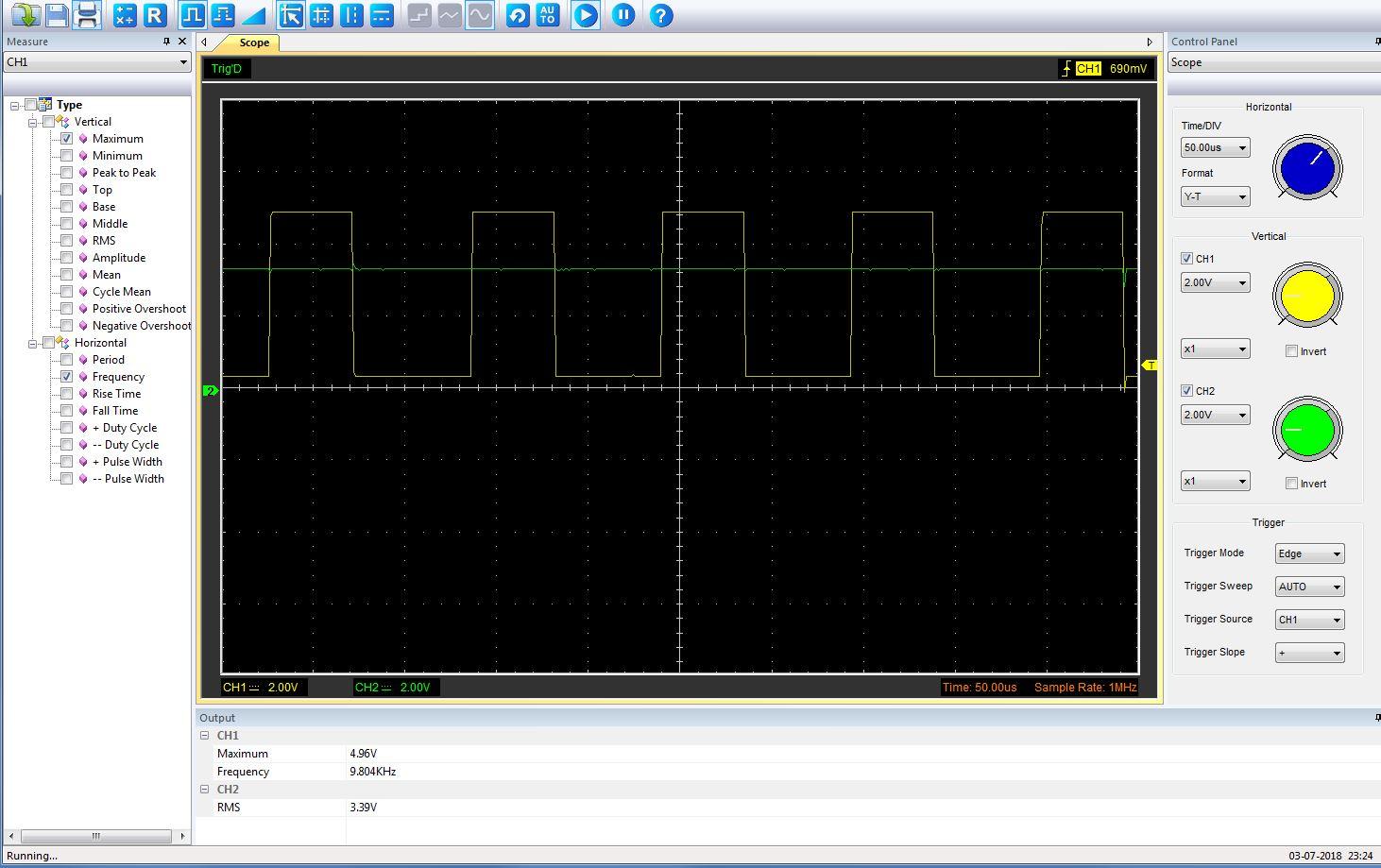Tick the Invert checkbox for CH1
The image size is (1381, 868).
1291,351
